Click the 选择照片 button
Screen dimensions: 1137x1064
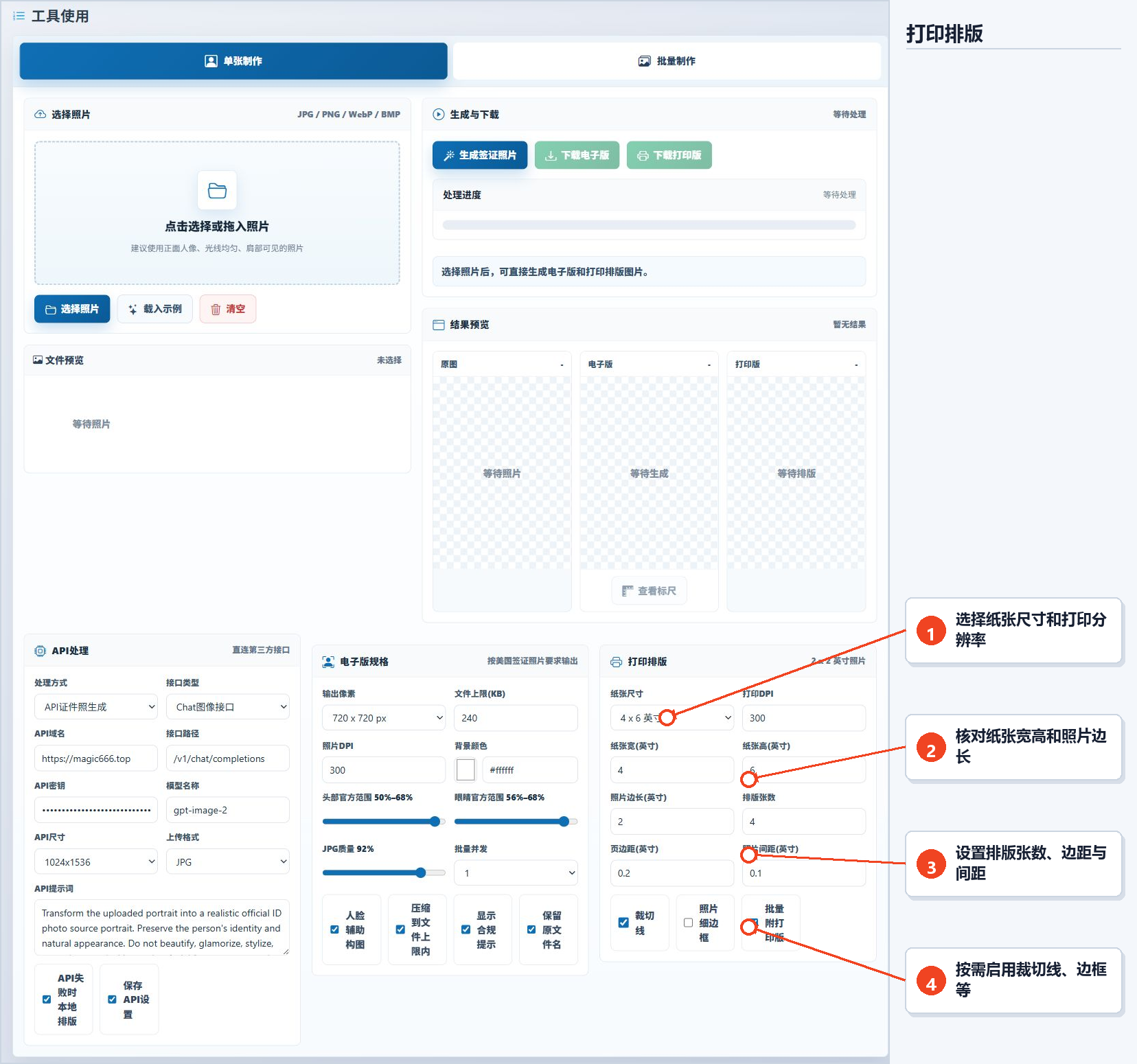pos(72,309)
